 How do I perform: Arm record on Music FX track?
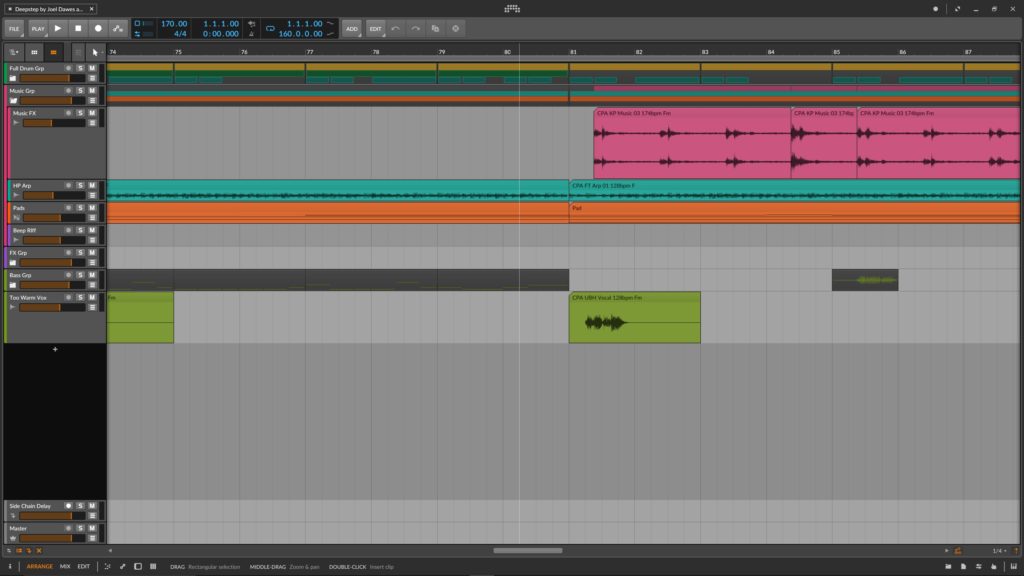[68, 113]
